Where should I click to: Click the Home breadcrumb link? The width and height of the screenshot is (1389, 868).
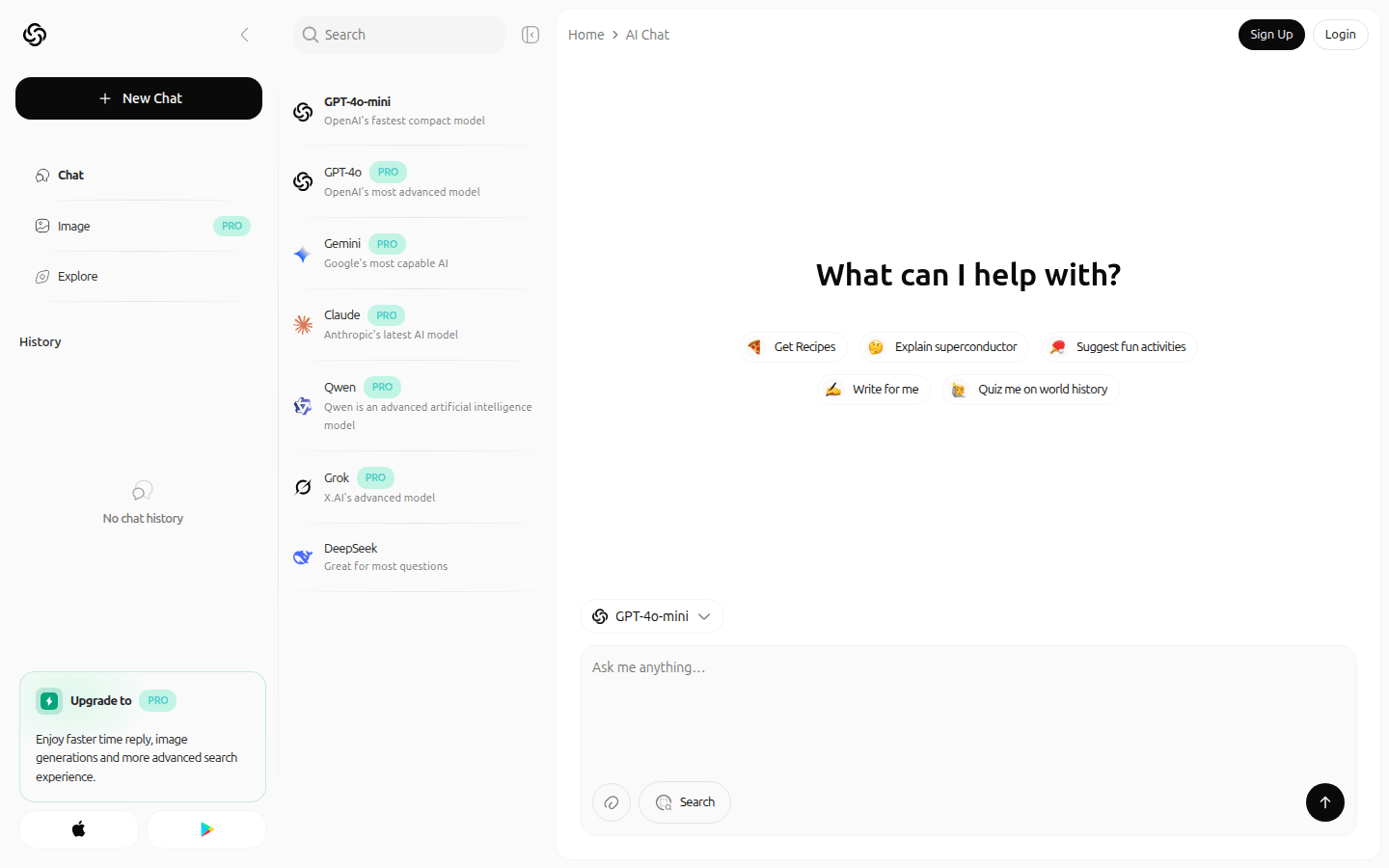[586, 35]
